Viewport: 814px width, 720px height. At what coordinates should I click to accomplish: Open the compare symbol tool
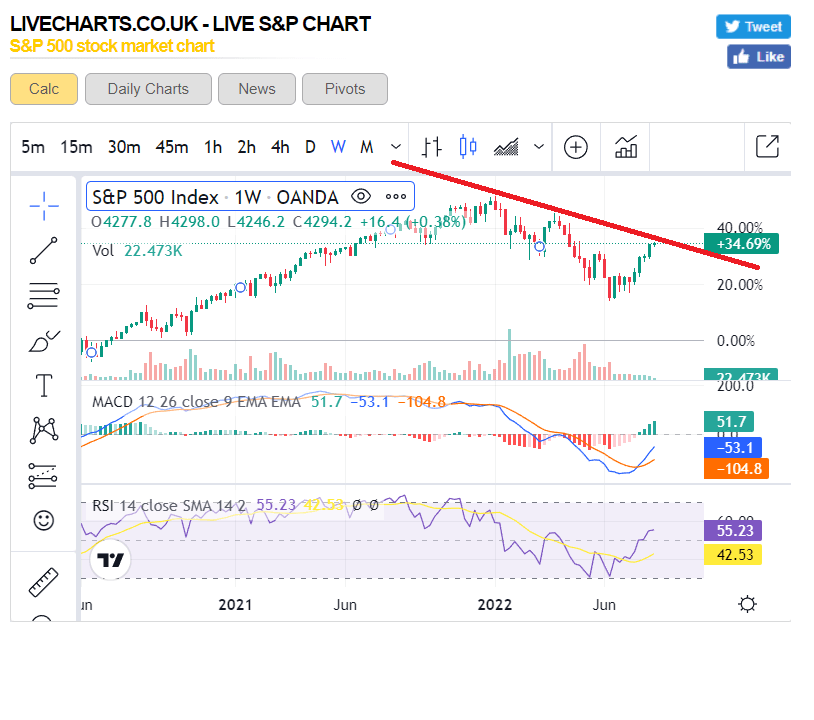[x=576, y=147]
